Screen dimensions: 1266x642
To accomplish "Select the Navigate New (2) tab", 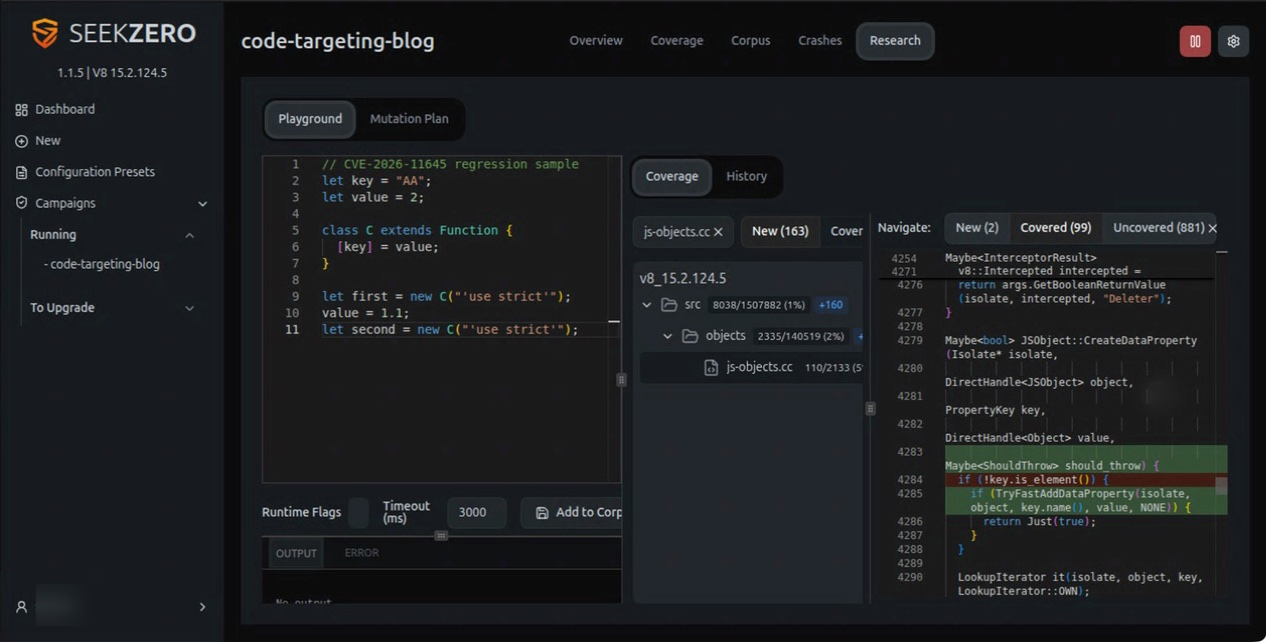I will click(x=977, y=228).
